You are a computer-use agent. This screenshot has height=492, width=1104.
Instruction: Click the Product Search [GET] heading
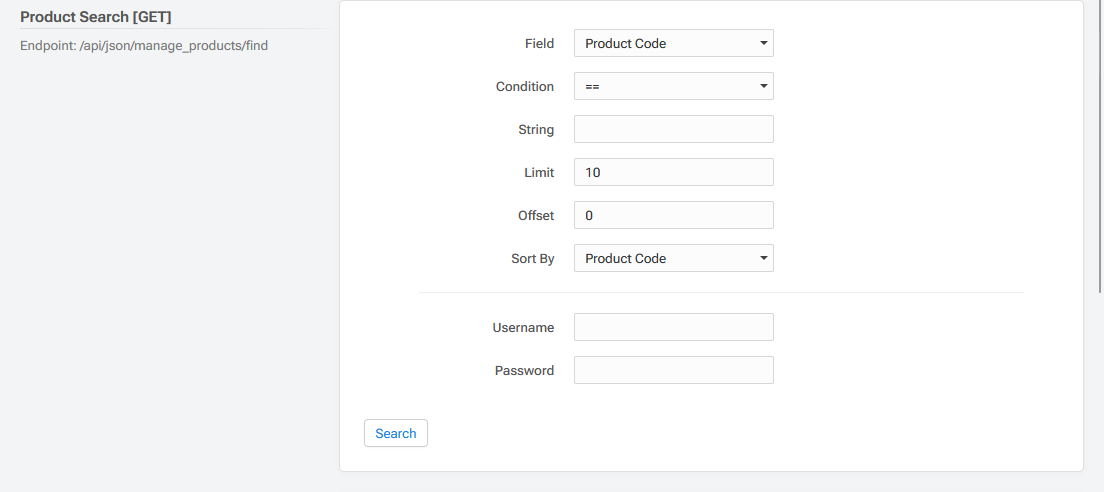96,17
